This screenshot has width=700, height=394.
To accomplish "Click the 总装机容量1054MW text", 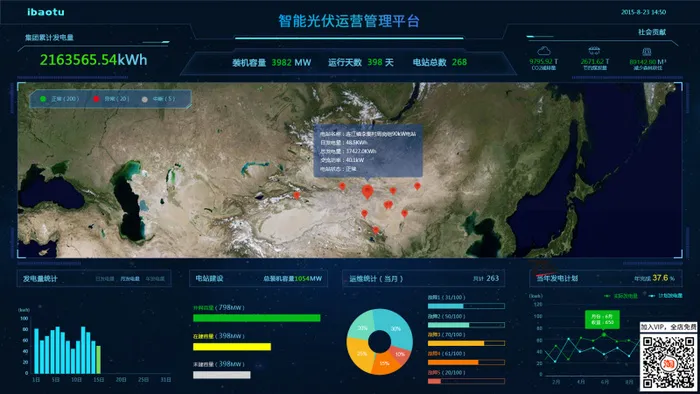I will tap(292, 278).
